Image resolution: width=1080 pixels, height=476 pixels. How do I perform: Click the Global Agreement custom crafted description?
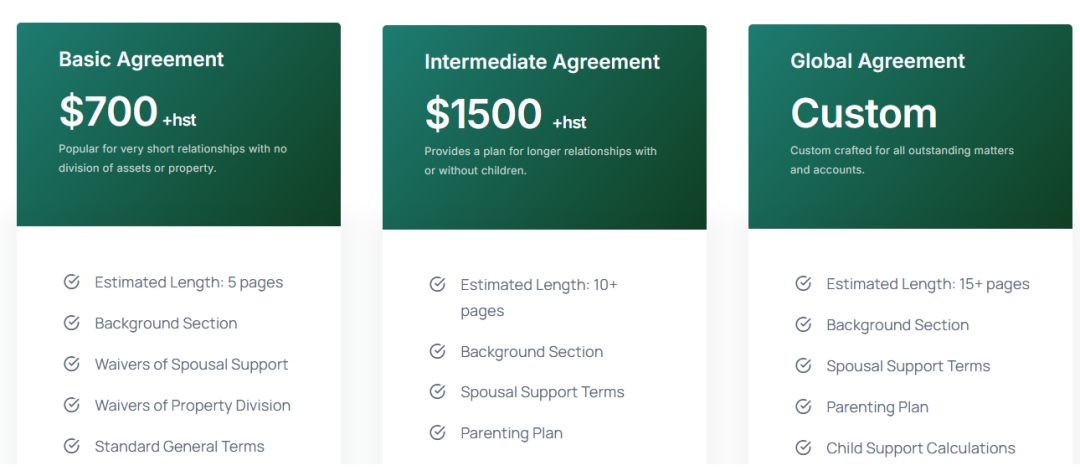902,159
